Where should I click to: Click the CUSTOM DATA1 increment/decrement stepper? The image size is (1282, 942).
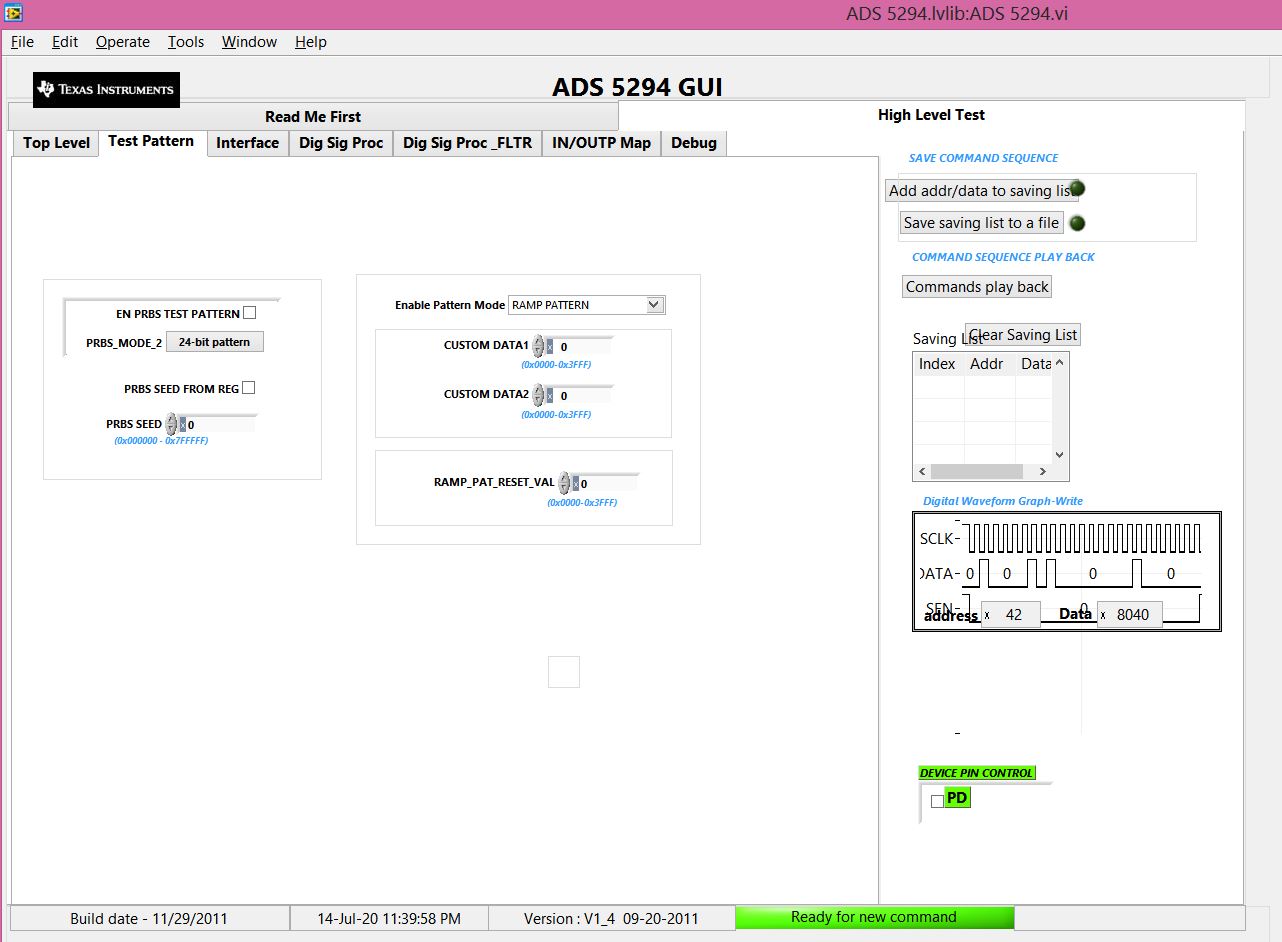point(538,347)
